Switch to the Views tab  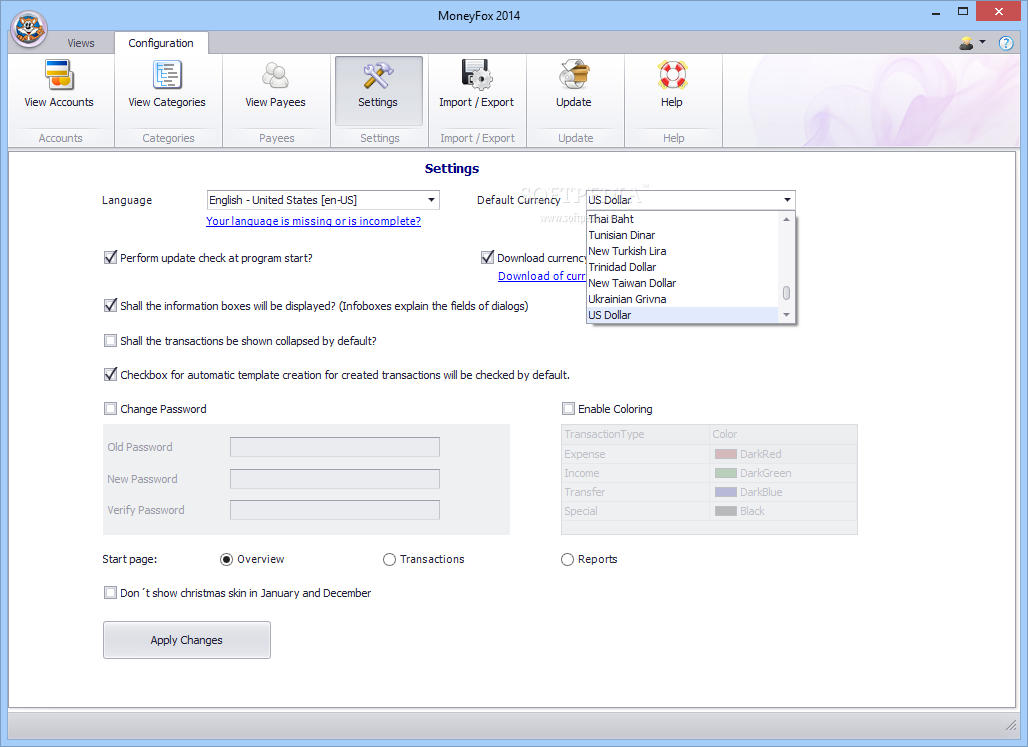pyautogui.click(x=81, y=43)
